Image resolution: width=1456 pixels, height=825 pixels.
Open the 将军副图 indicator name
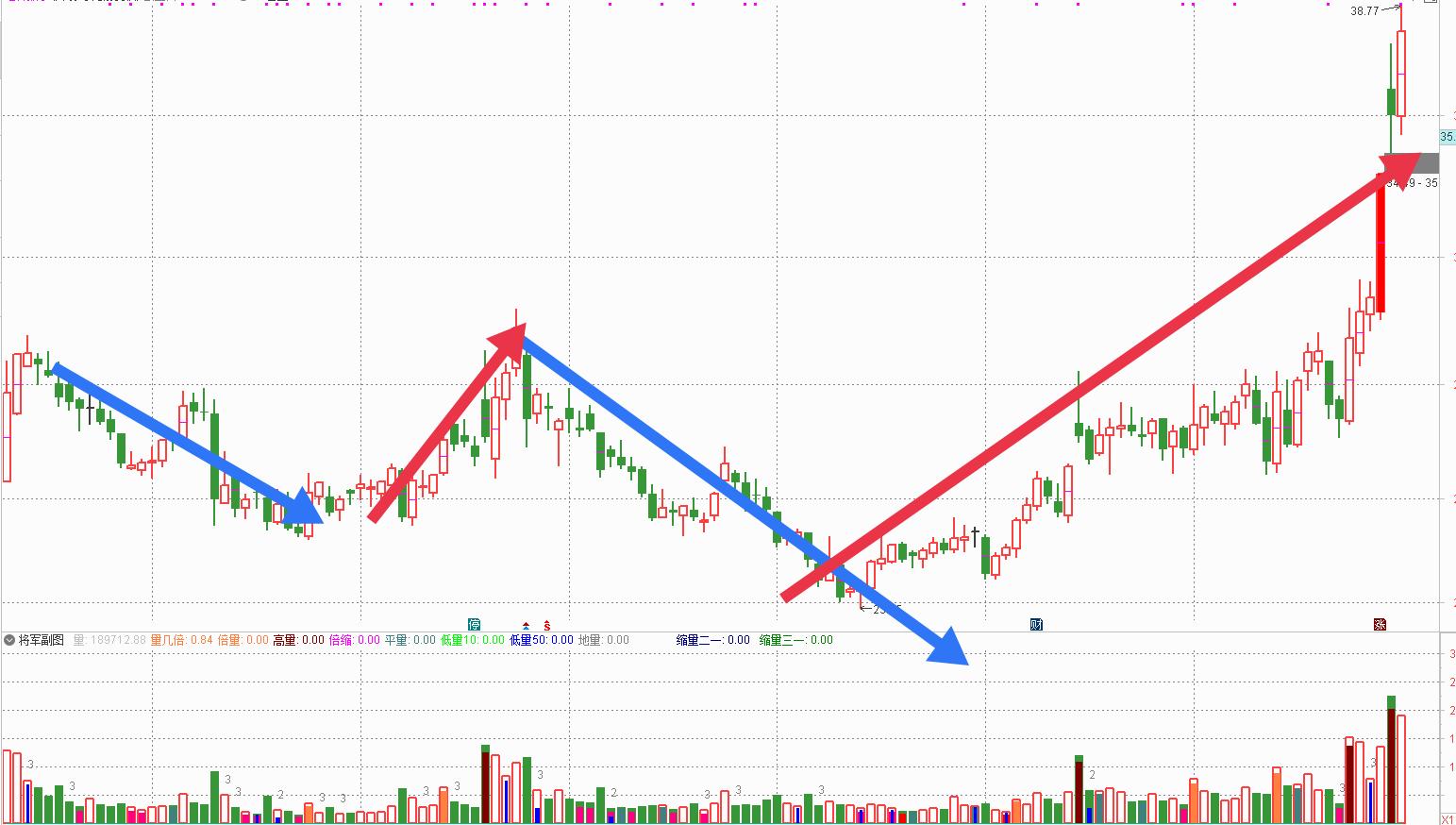42,640
